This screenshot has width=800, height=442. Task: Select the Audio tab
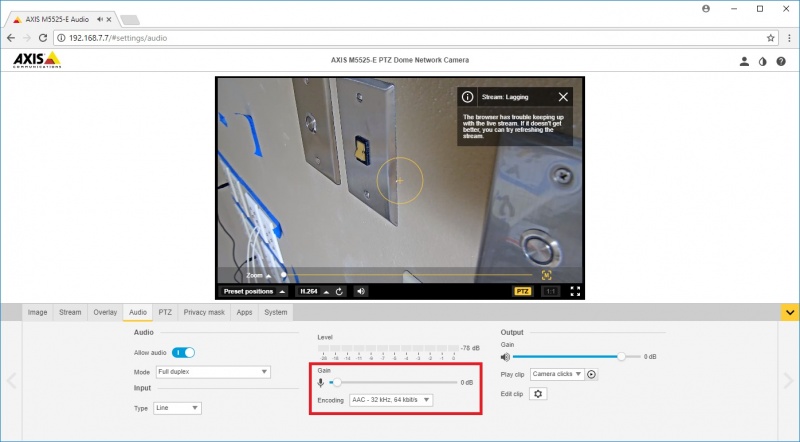138,312
